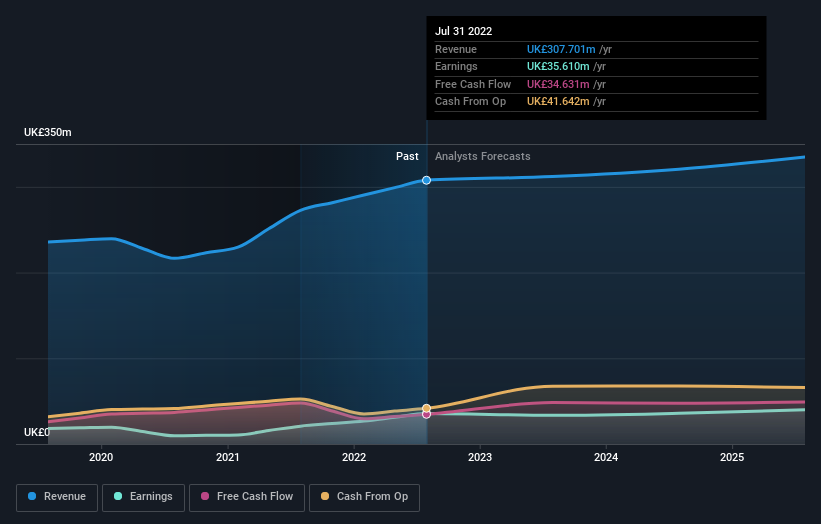Image resolution: width=821 pixels, height=524 pixels.
Task: Click the Jul 31 2022 tooltip date
Action: [463, 31]
